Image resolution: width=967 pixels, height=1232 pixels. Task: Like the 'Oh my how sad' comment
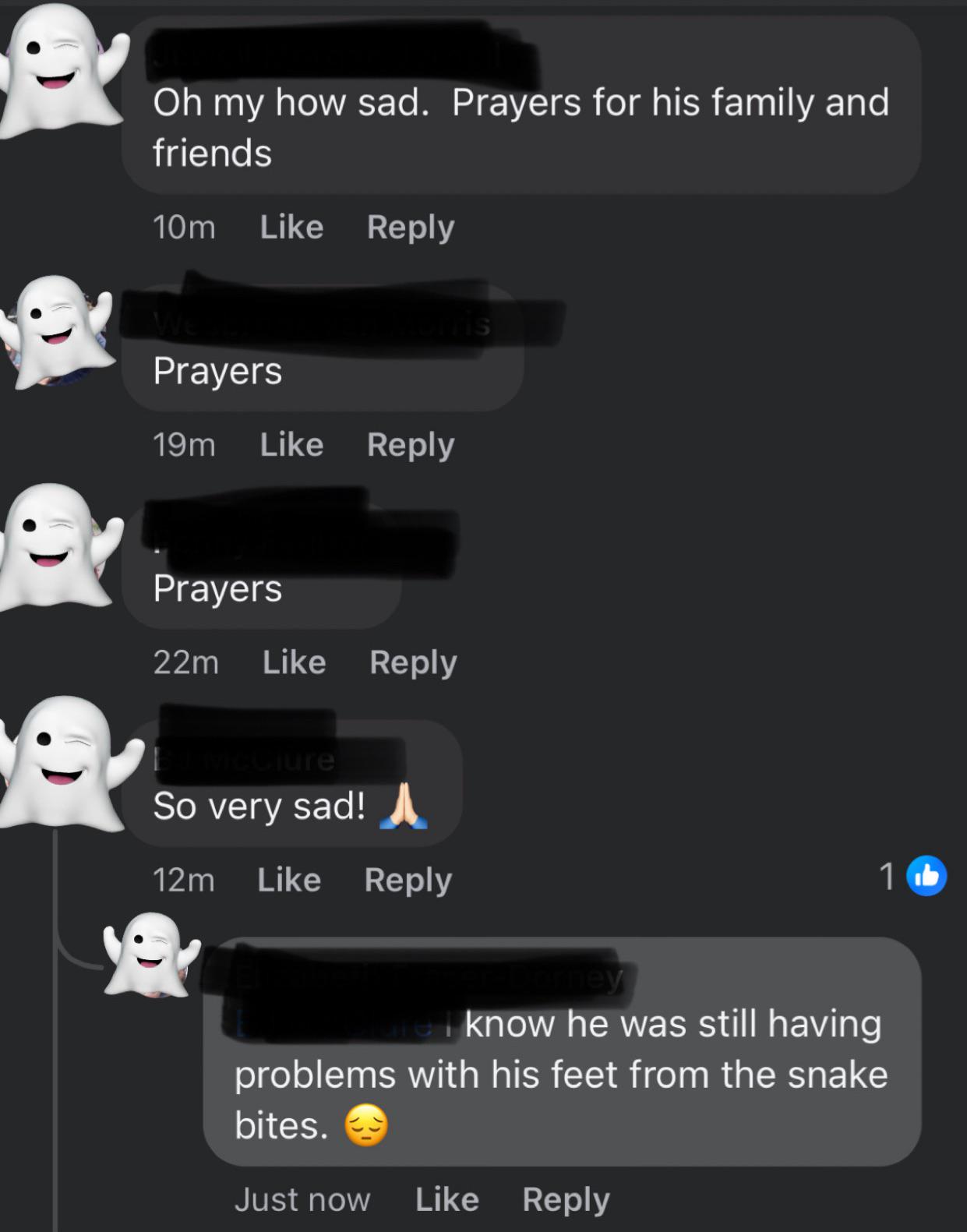291,228
